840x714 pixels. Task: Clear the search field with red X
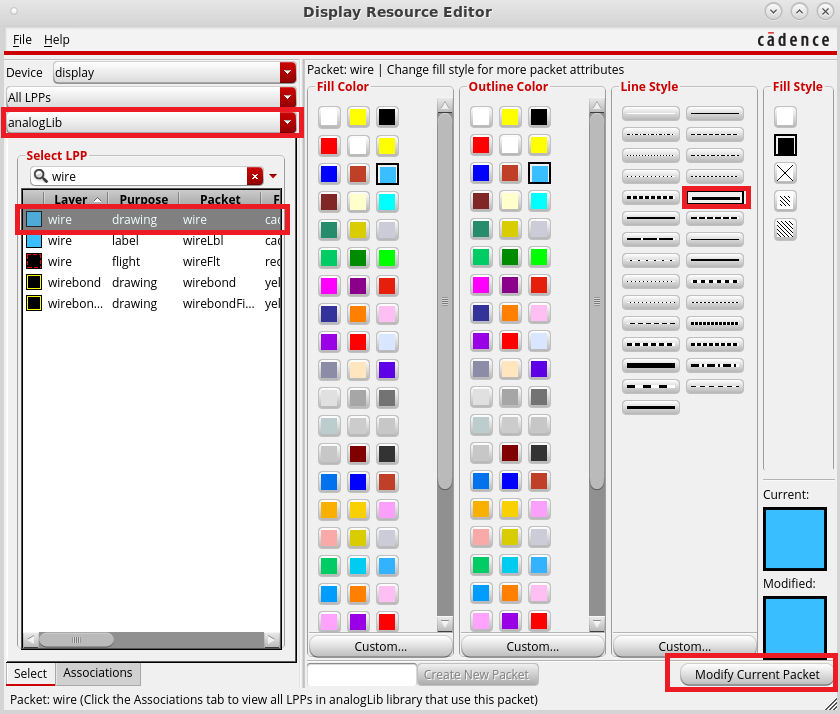[255, 176]
